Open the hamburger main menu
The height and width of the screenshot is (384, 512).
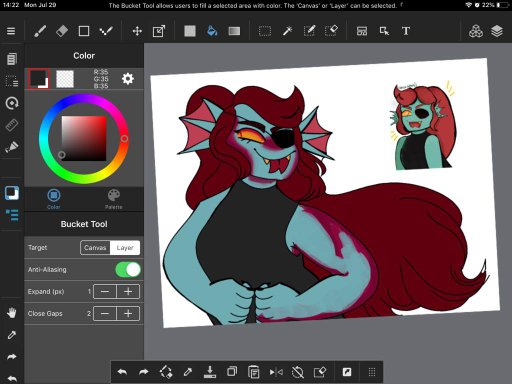11,31
